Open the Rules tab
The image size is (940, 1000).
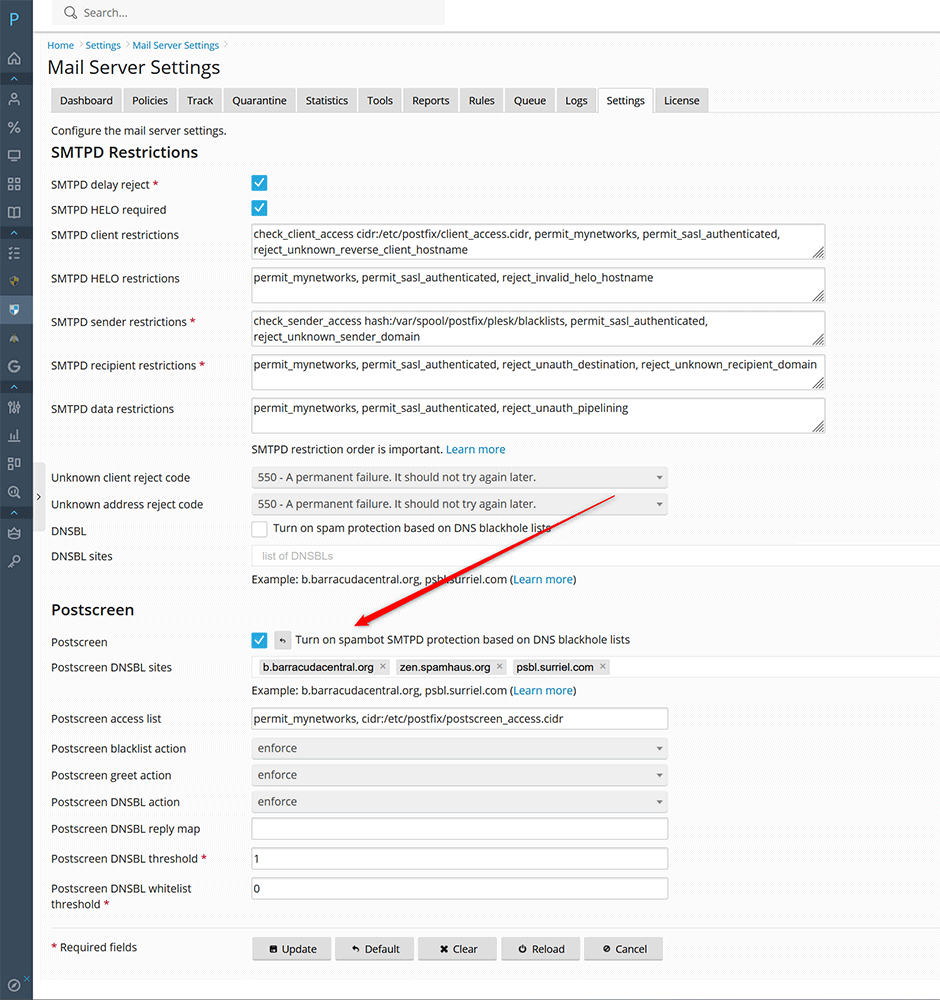click(x=481, y=101)
